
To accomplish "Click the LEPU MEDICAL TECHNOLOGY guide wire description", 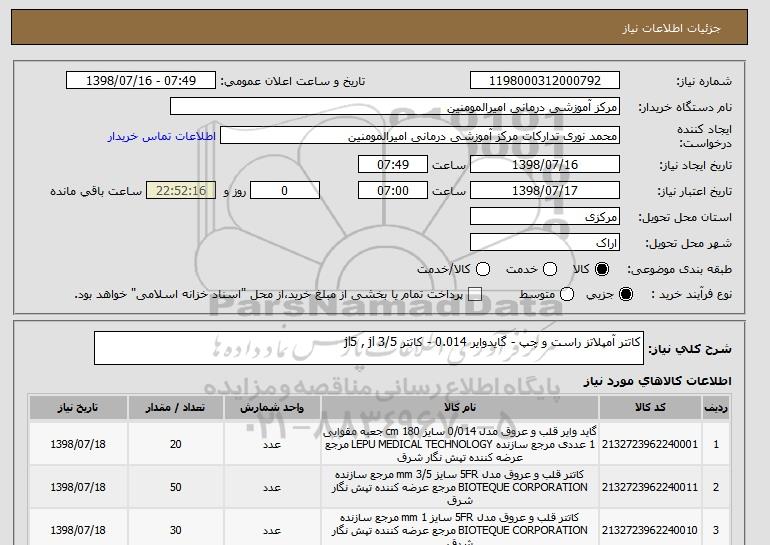I will coord(460,444).
